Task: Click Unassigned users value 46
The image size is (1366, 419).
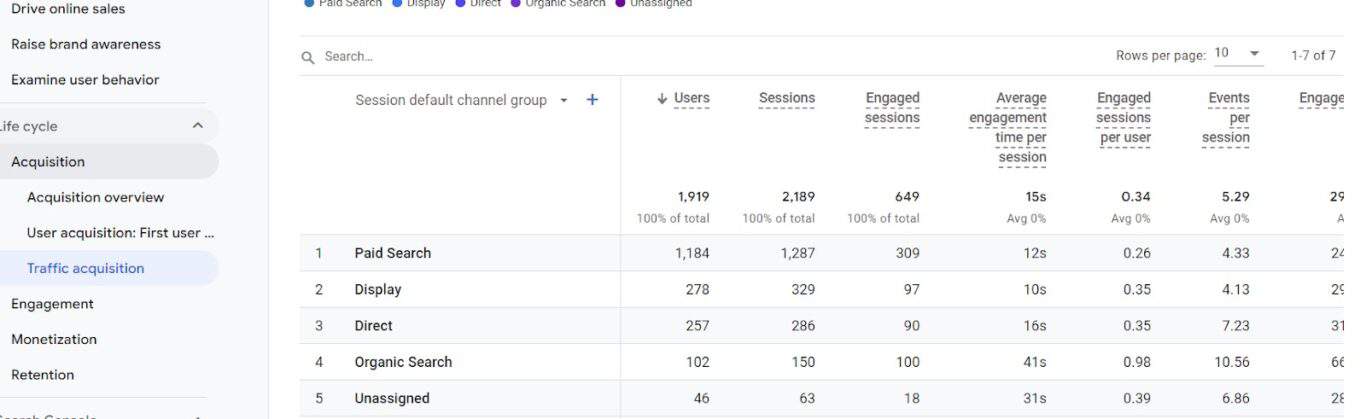Action: [701, 398]
